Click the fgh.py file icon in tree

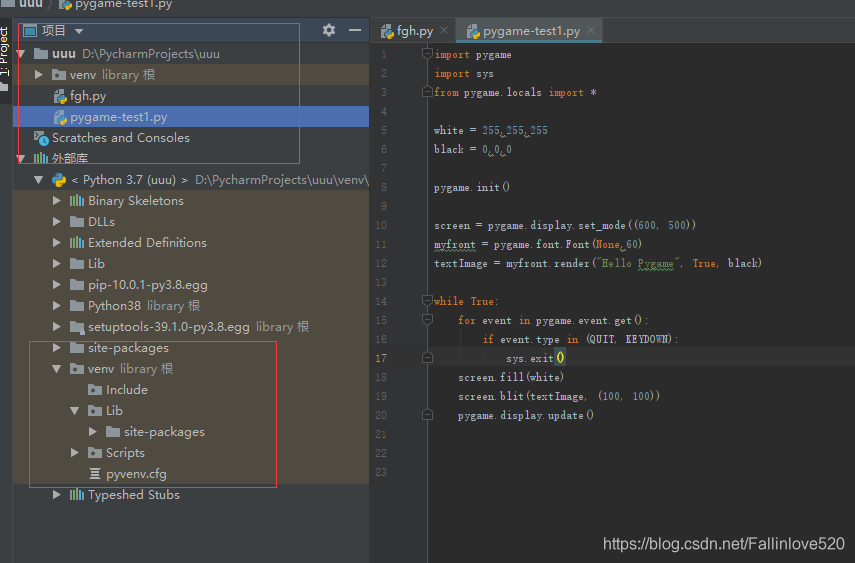[x=60, y=97]
